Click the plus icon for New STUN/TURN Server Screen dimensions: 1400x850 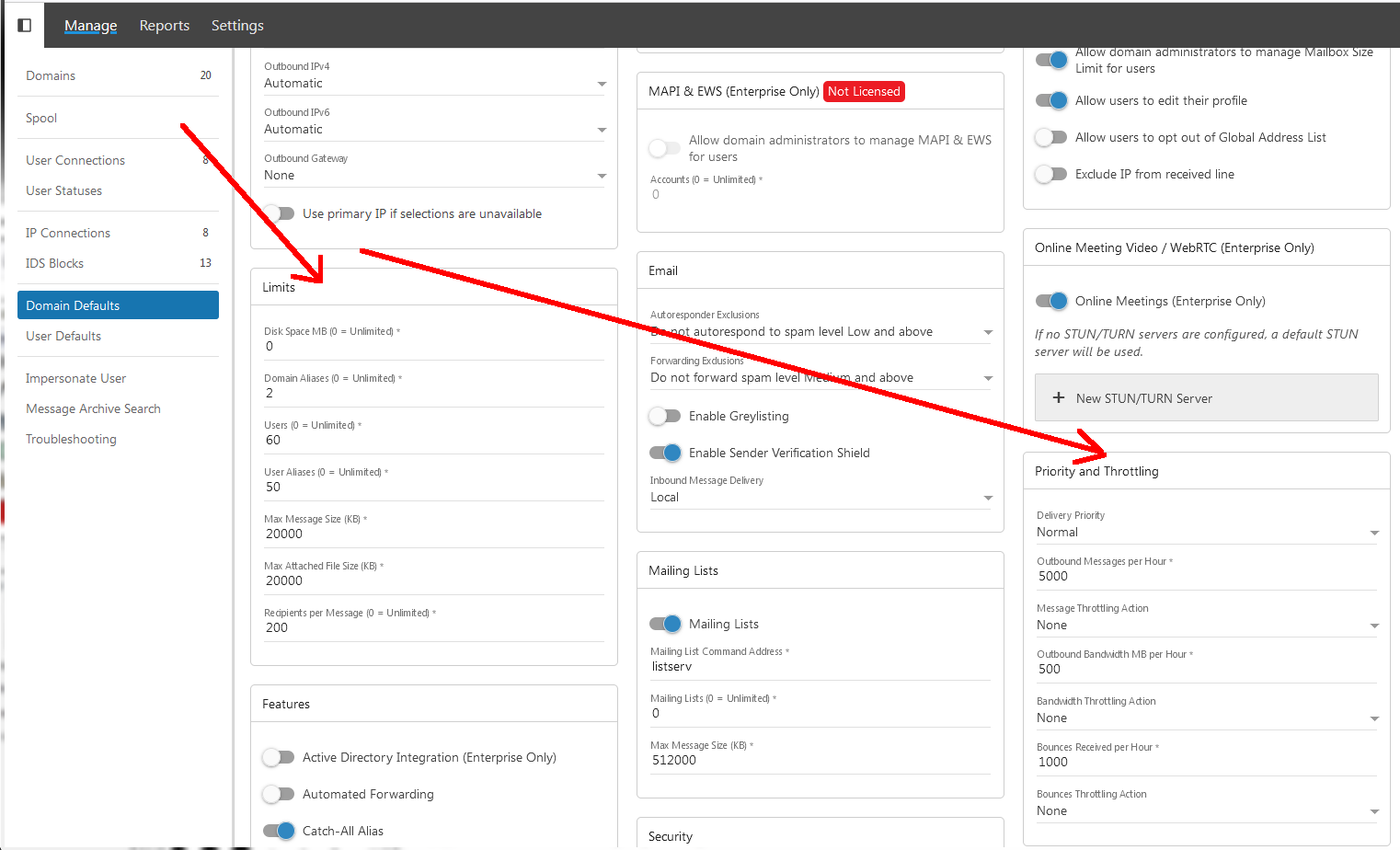point(1058,398)
